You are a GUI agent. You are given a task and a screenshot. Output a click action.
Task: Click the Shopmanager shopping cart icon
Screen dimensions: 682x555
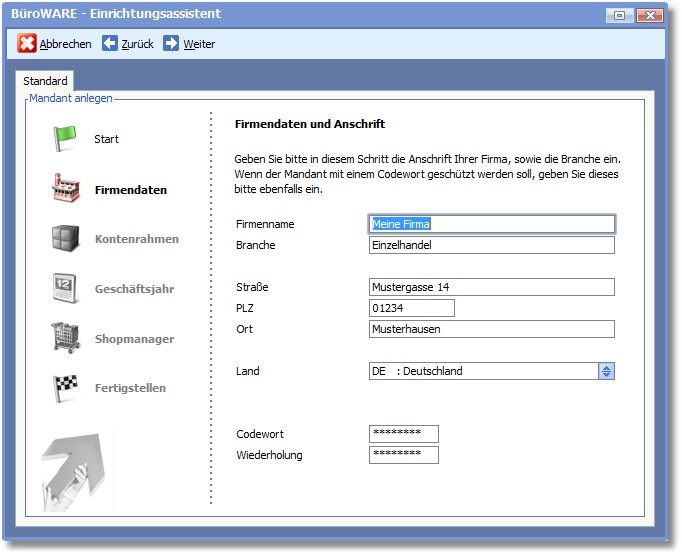click(65, 338)
